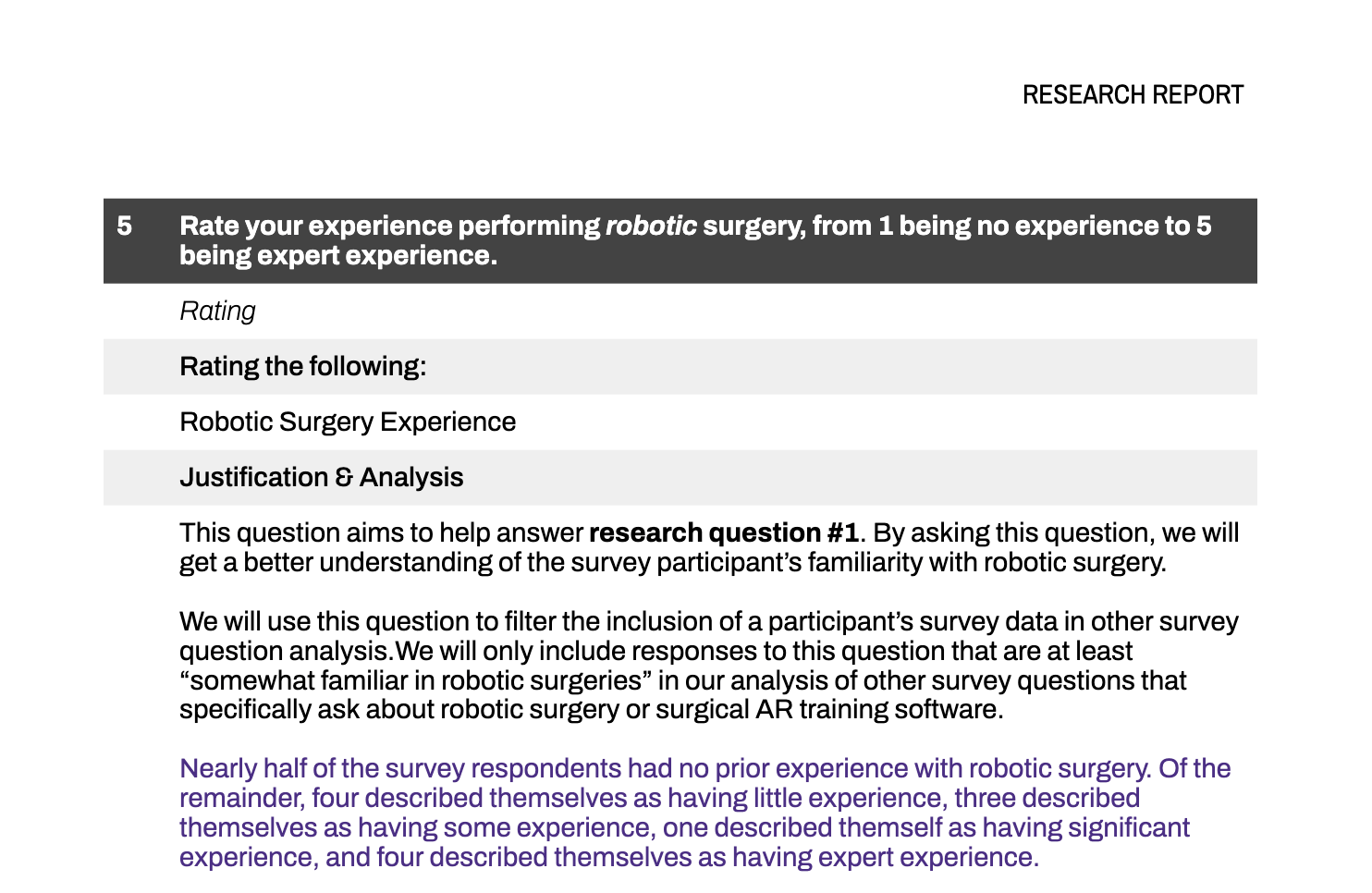
Task: Click the question number 5
Action: 125,226
